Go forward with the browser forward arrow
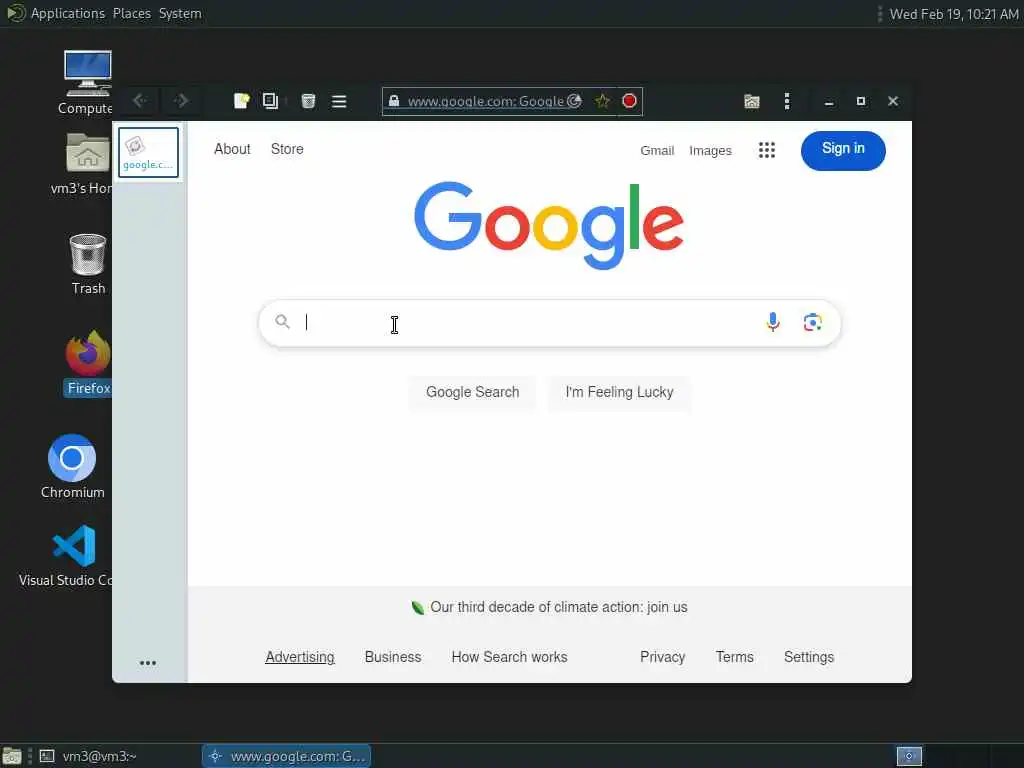1024x768 pixels. (x=181, y=101)
